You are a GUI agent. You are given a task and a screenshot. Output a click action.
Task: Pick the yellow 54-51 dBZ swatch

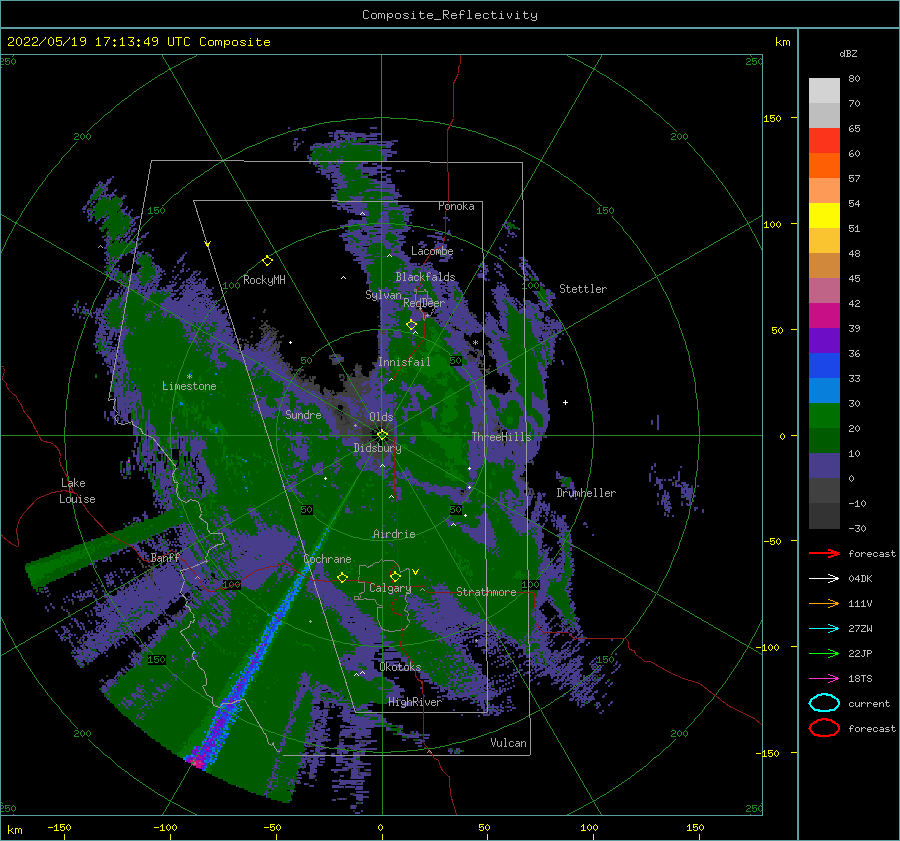coord(824,216)
